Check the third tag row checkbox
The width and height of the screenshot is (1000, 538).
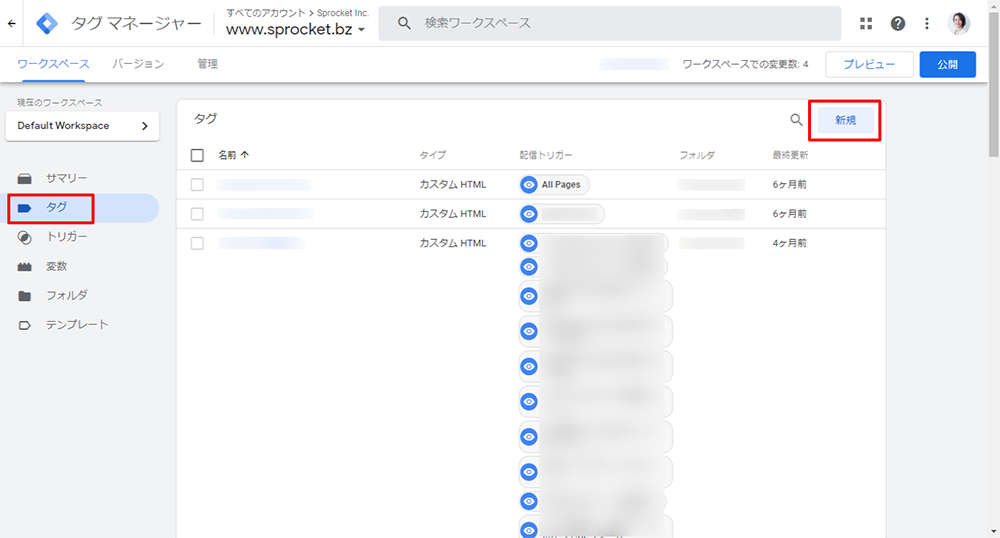[197, 243]
